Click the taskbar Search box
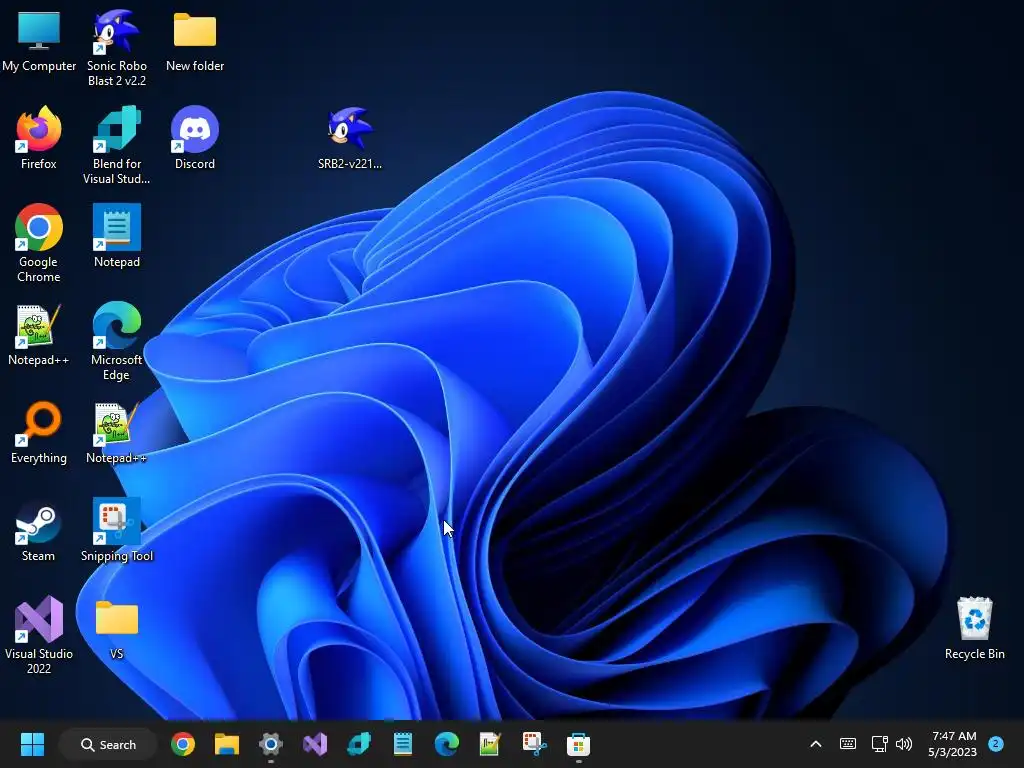Screen dimensions: 1024x768 click(108, 744)
